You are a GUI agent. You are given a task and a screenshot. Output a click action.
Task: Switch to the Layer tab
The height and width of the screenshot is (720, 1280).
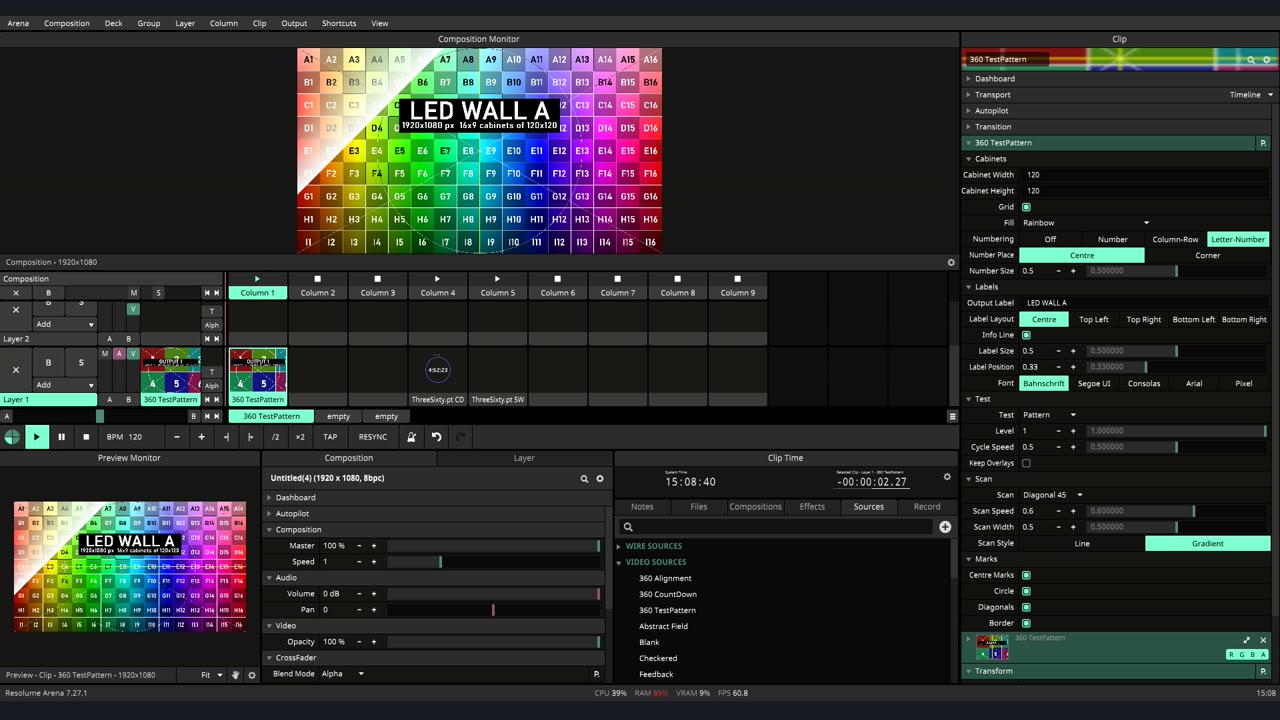[524, 458]
